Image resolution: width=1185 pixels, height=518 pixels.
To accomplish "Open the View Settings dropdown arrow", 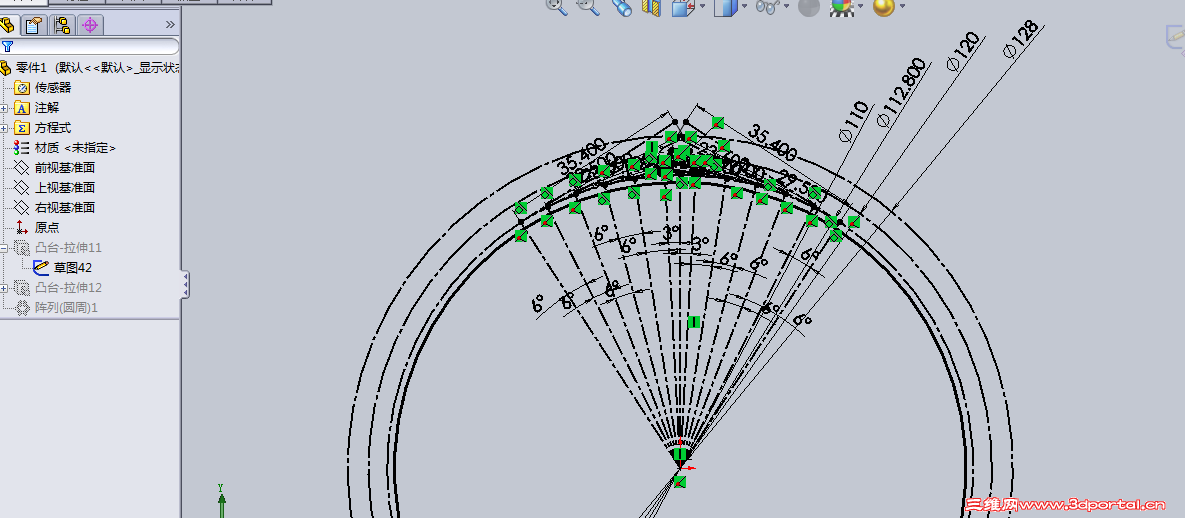I will (x=902, y=7).
